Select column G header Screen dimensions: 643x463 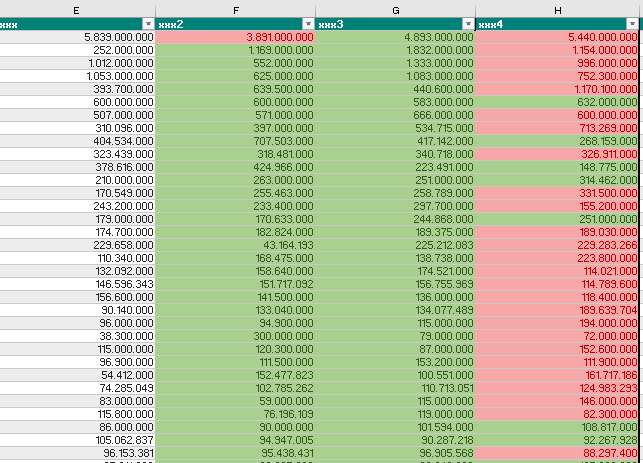pyautogui.click(x=395, y=11)
